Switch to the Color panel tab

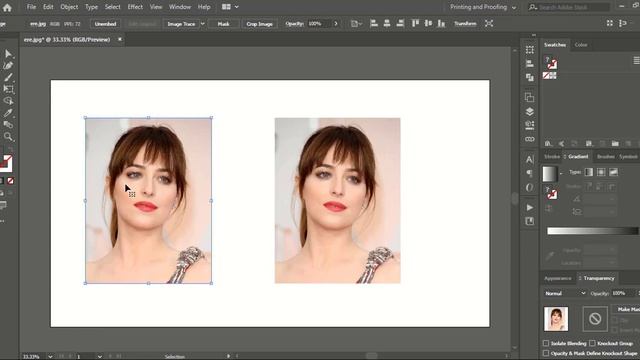(581, 45)
